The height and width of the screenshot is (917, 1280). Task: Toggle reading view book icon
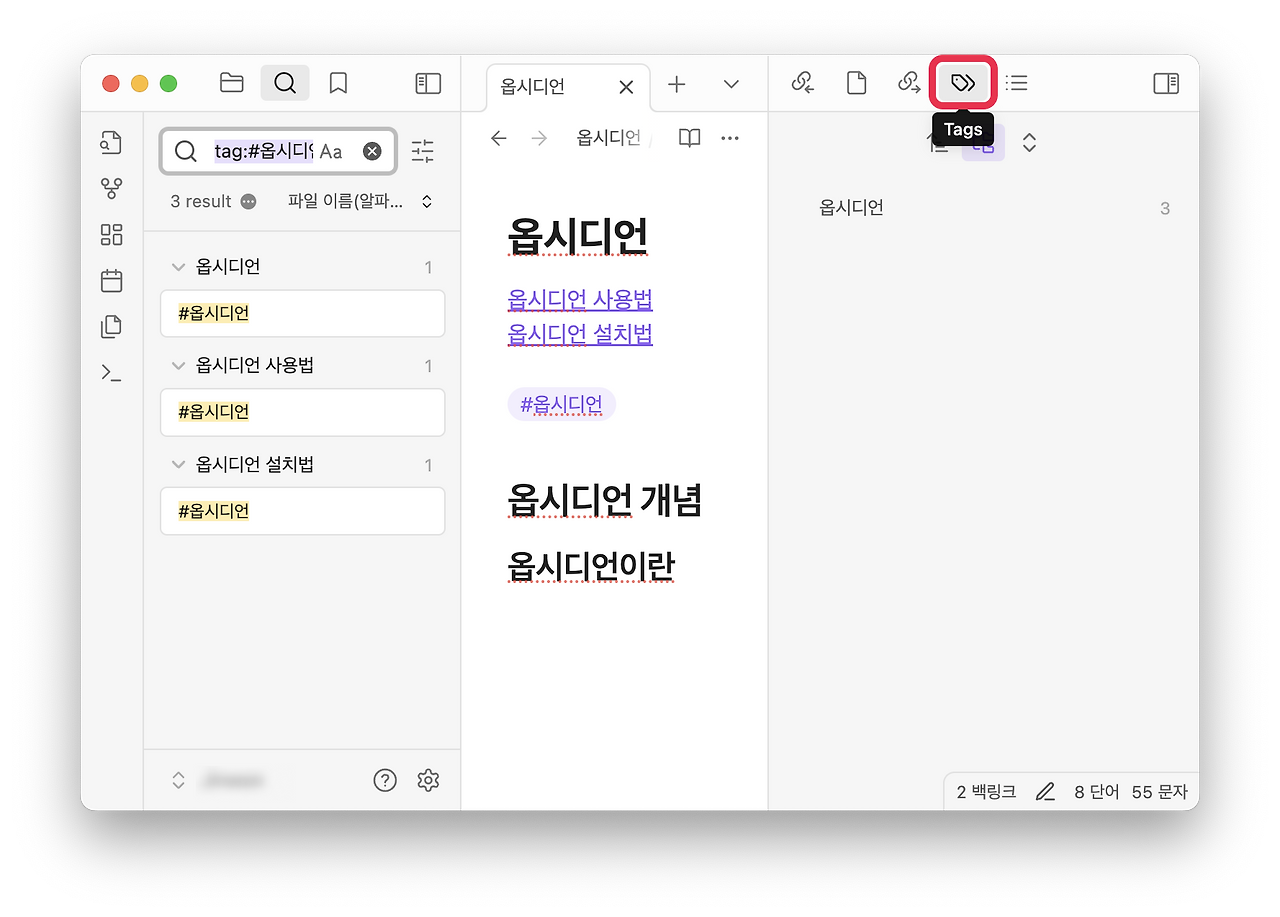[689, 138]
